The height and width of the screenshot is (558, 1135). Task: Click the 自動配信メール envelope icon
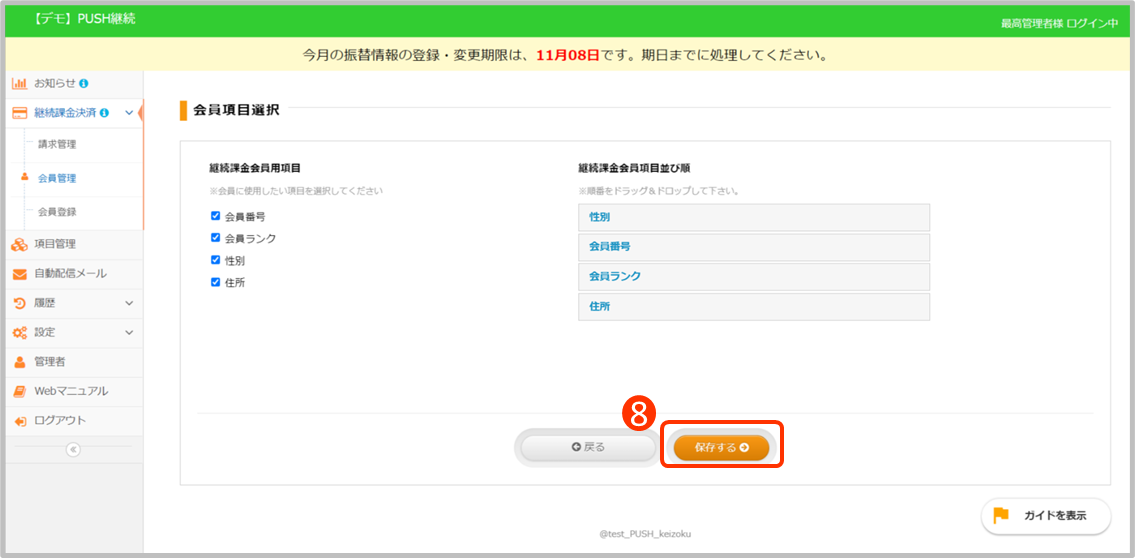pos(19,274)
